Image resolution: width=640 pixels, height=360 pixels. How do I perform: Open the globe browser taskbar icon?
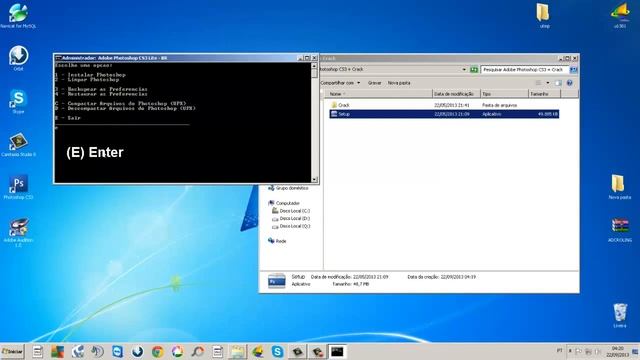[78, 351]
